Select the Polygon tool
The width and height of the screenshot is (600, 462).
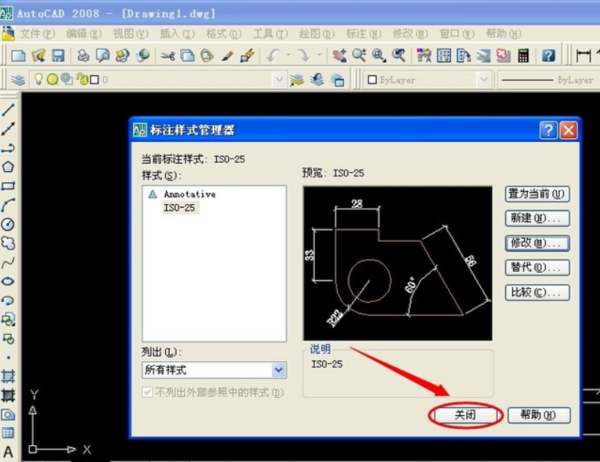point(8,167)
